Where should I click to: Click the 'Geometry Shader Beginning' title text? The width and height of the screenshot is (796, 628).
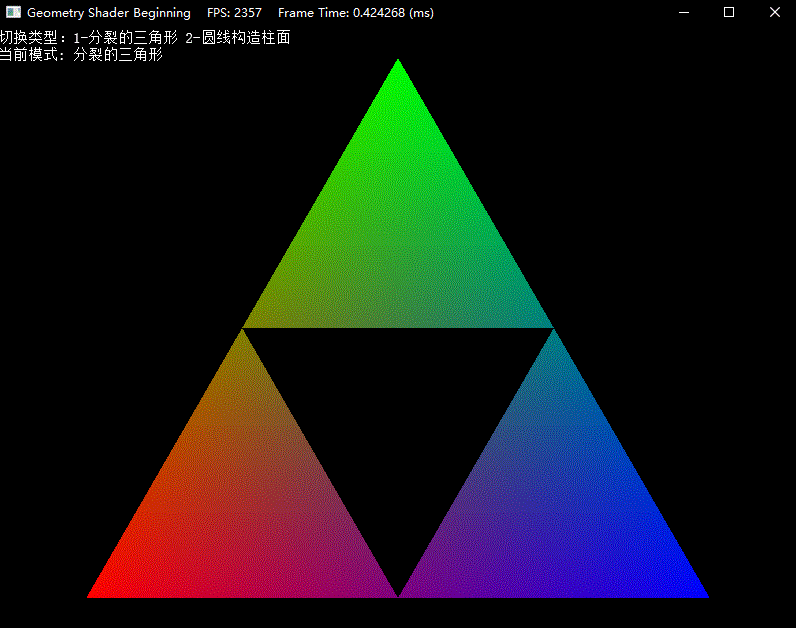[109, 13]
